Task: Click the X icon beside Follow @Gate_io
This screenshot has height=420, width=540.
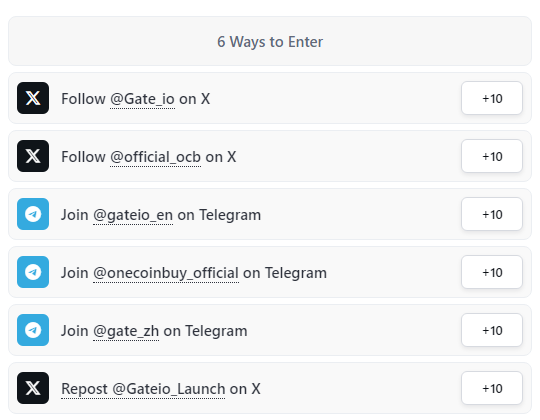Action: [x=33, y=98]
